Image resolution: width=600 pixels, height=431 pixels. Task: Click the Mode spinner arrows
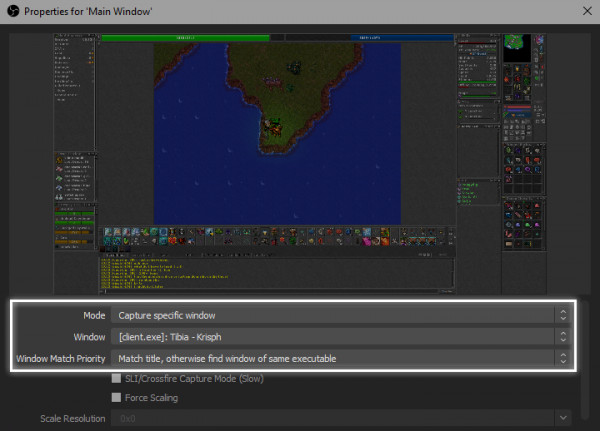coord(563,315)
